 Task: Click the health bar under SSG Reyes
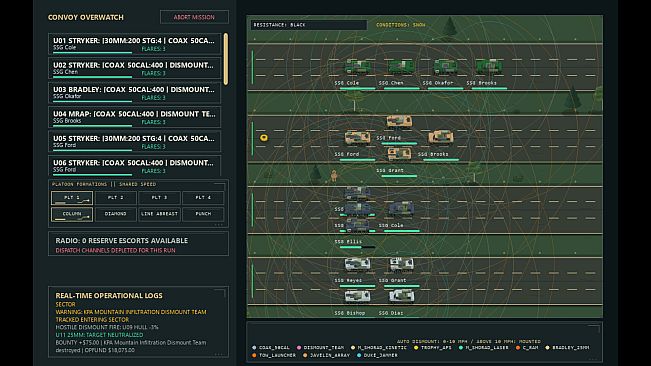[x=357, y=286]
